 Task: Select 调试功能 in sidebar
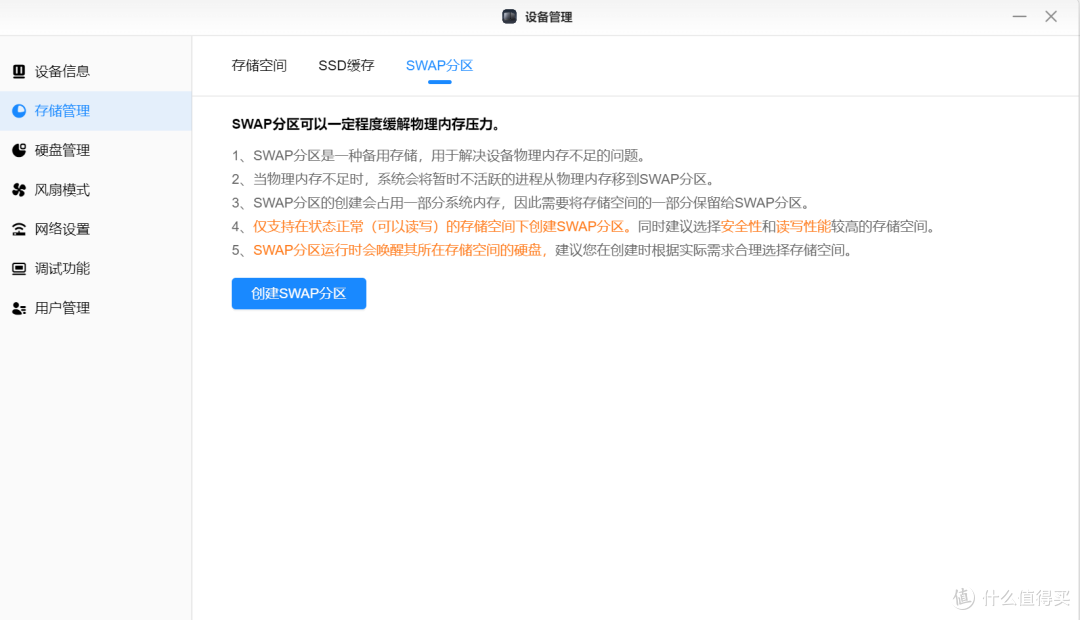(96, 269)
